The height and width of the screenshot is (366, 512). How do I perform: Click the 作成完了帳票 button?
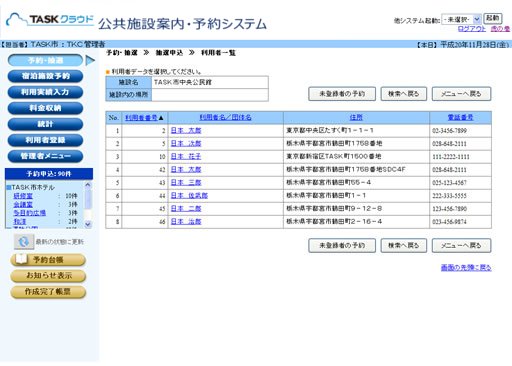pyautogui.click(x=48, y=292)
